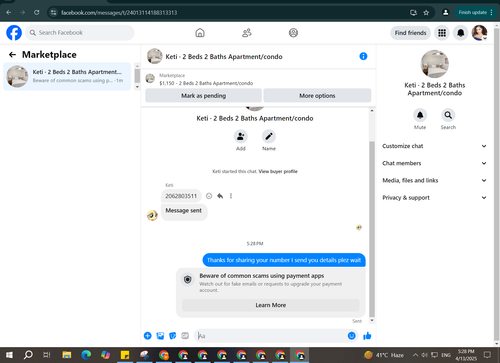The image size is (500, 363).
Task: Click Find friends button
Action: pyautogui.click(x=410, y=33)
